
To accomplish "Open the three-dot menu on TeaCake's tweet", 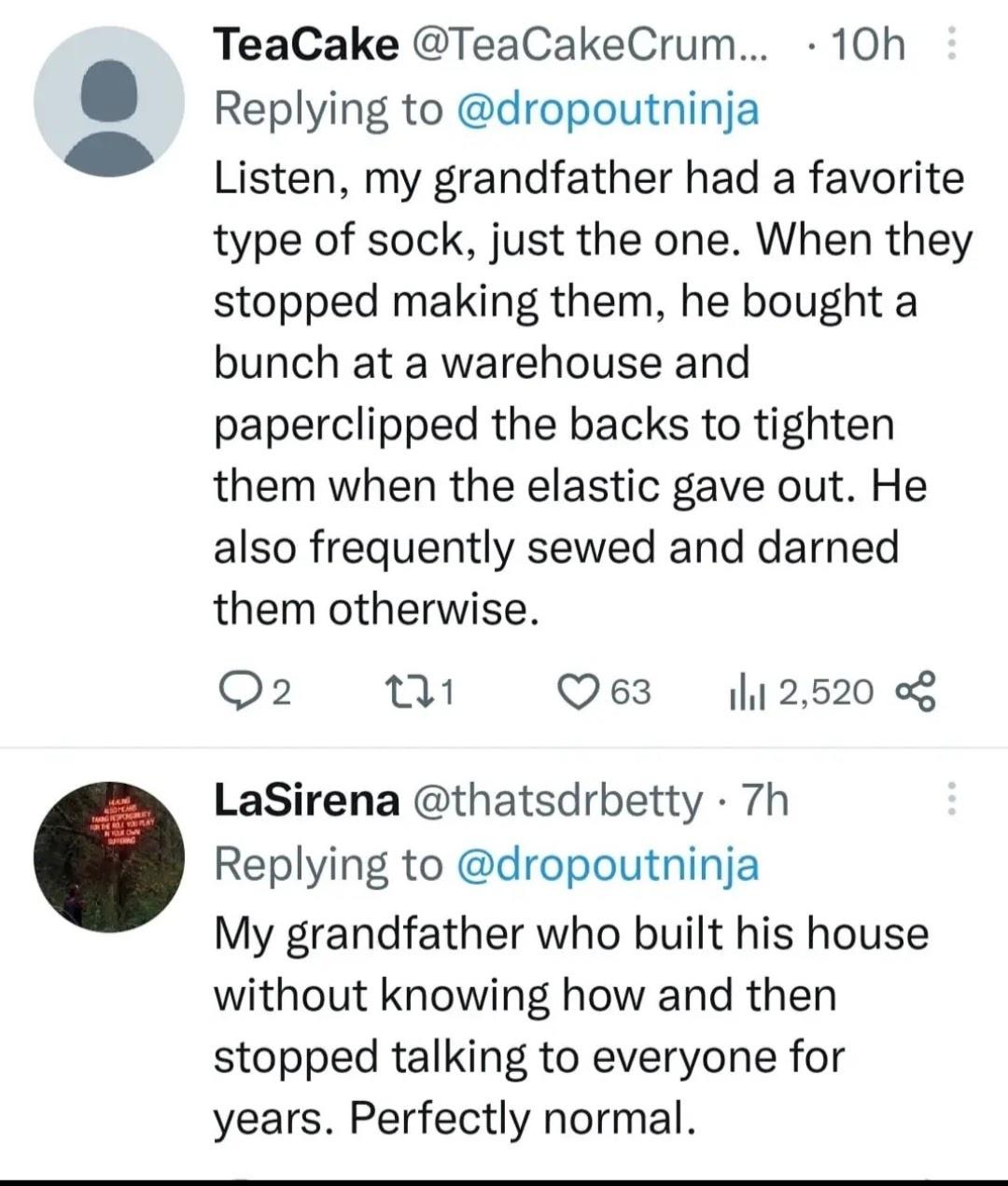I will [952, 44].
